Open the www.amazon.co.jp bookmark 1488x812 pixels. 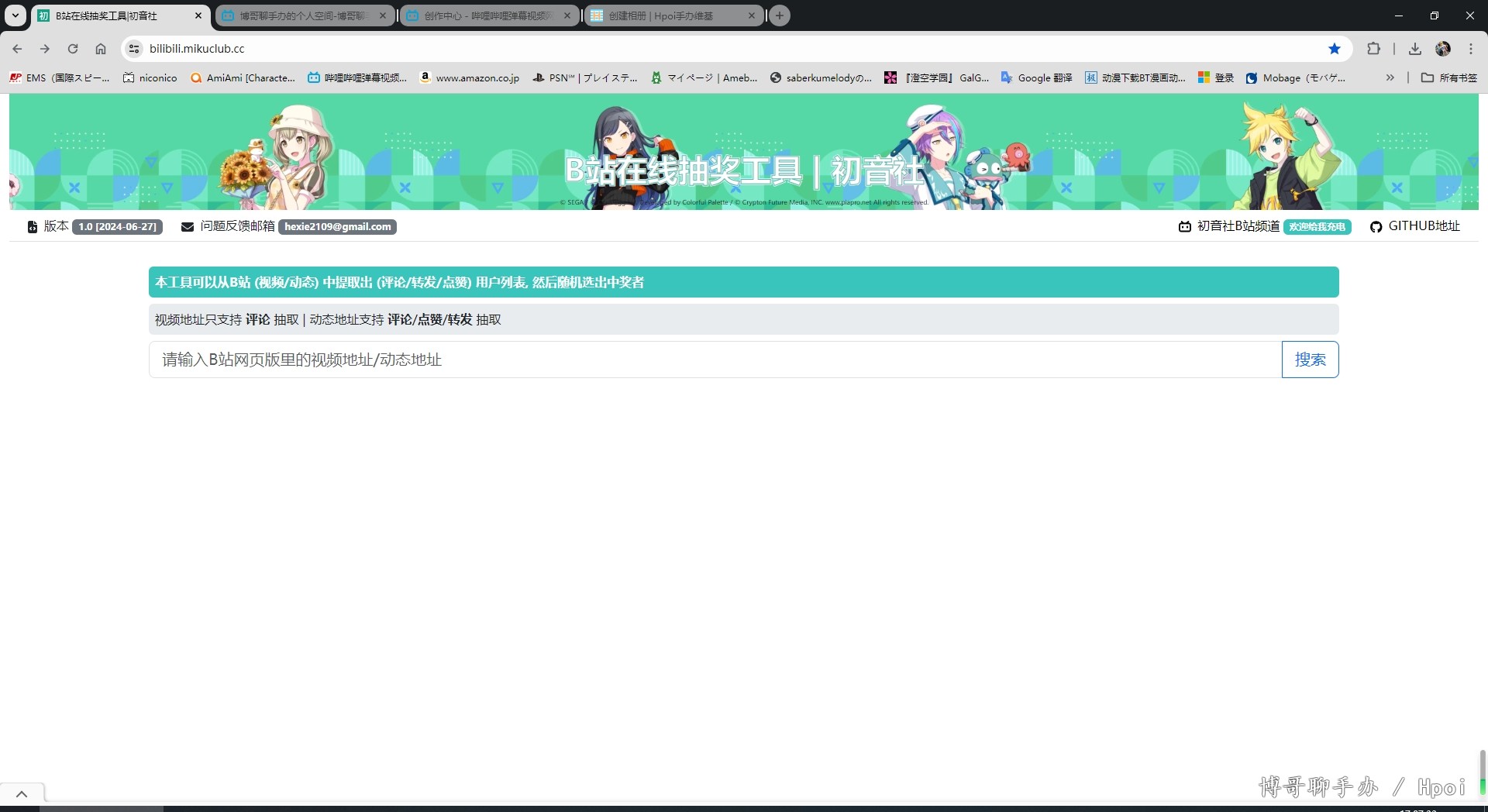[x=470, y=77]
